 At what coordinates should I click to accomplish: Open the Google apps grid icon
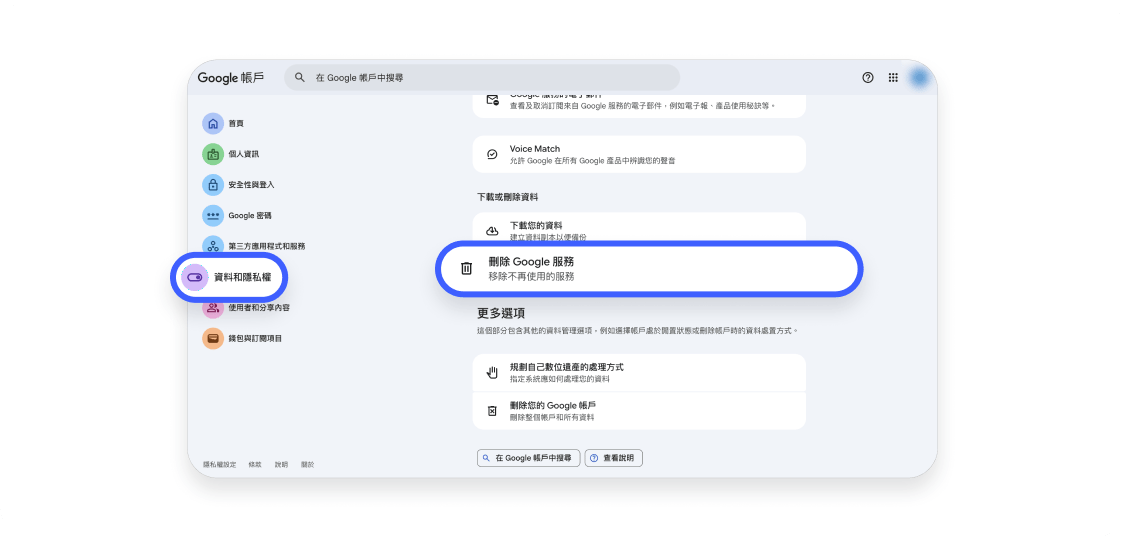[893, 77]
